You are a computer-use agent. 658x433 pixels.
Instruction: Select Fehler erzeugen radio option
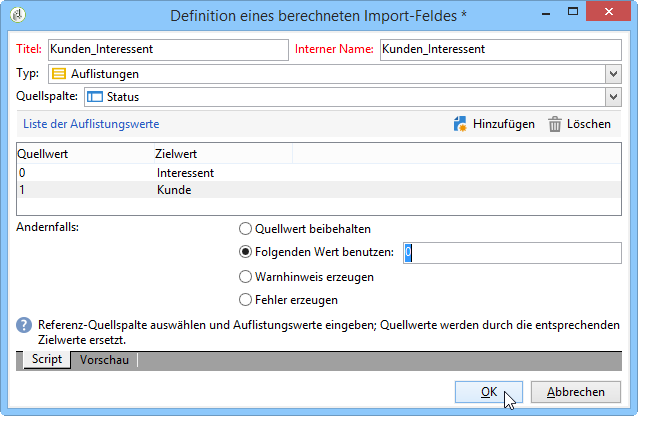[245, 300]
